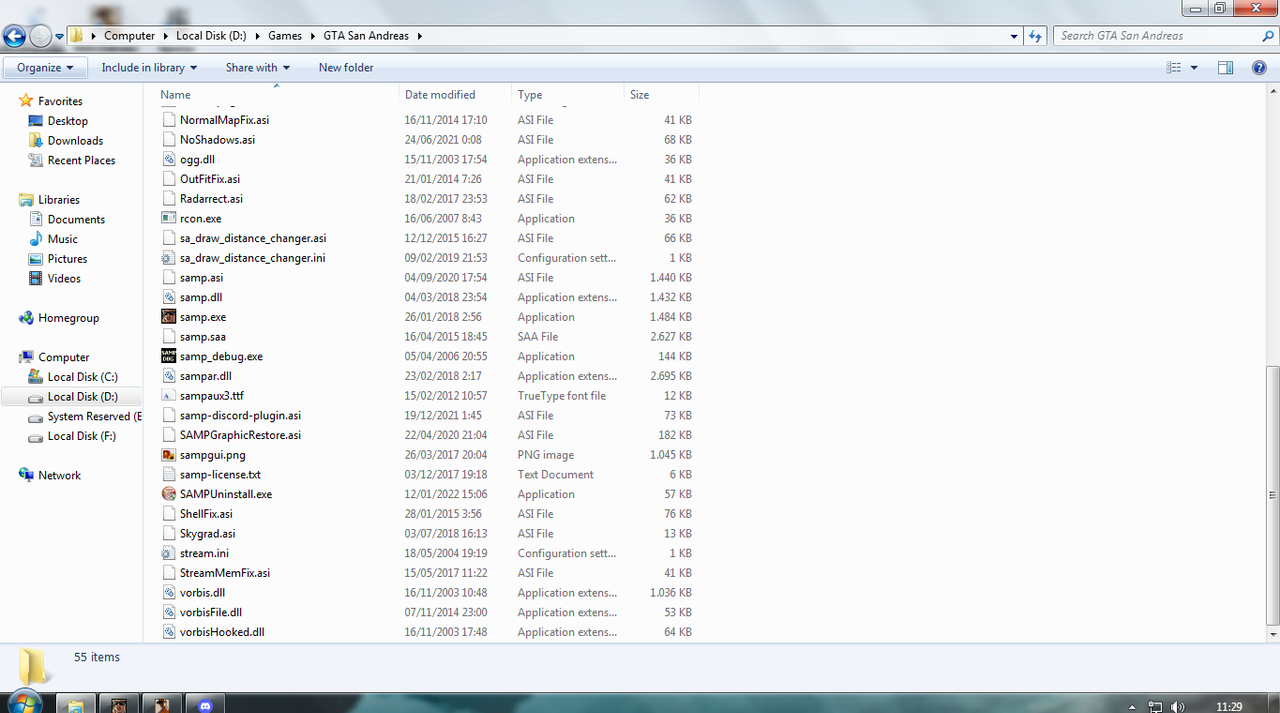This screenshot has height=713, width=1280.
Task: Refresh the GTA San Andreas folder
Action: coord(1037,36)
